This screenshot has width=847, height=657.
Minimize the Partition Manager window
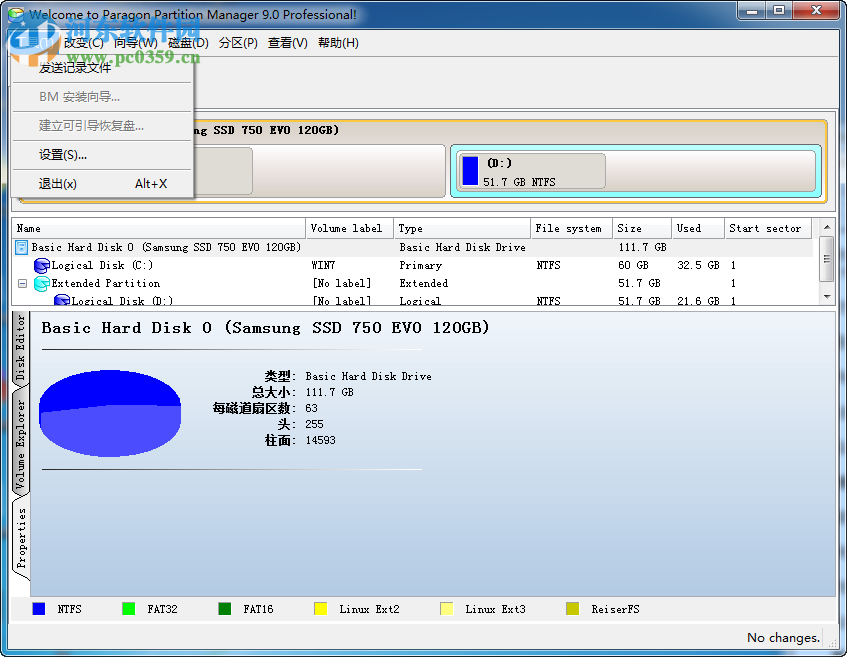(751, 11)
